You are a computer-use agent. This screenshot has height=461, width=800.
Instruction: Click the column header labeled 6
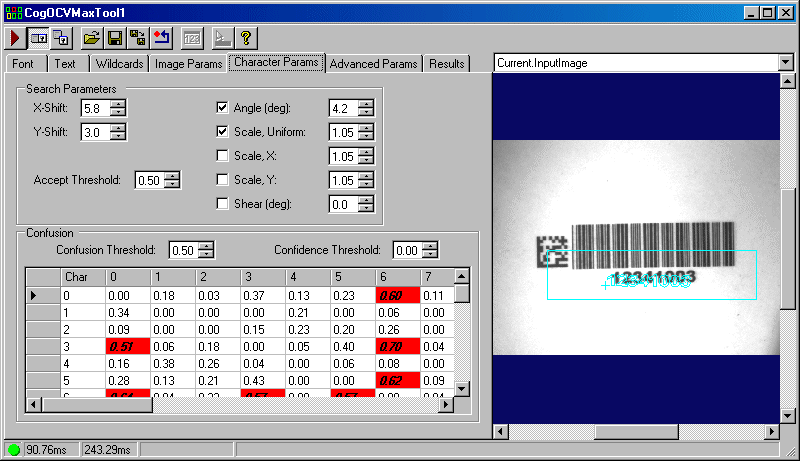(397, 277)
